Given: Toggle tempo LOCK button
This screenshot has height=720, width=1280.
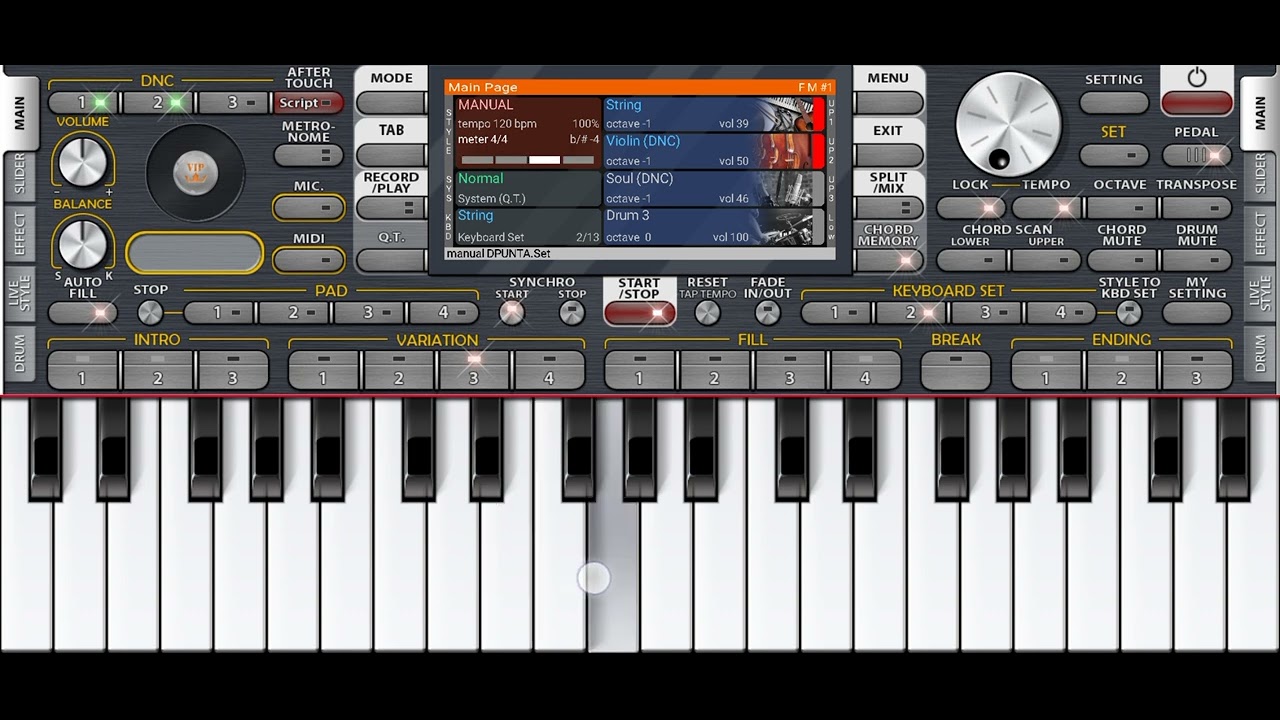Looking at the screenshot, I should (x=971, y=208).
